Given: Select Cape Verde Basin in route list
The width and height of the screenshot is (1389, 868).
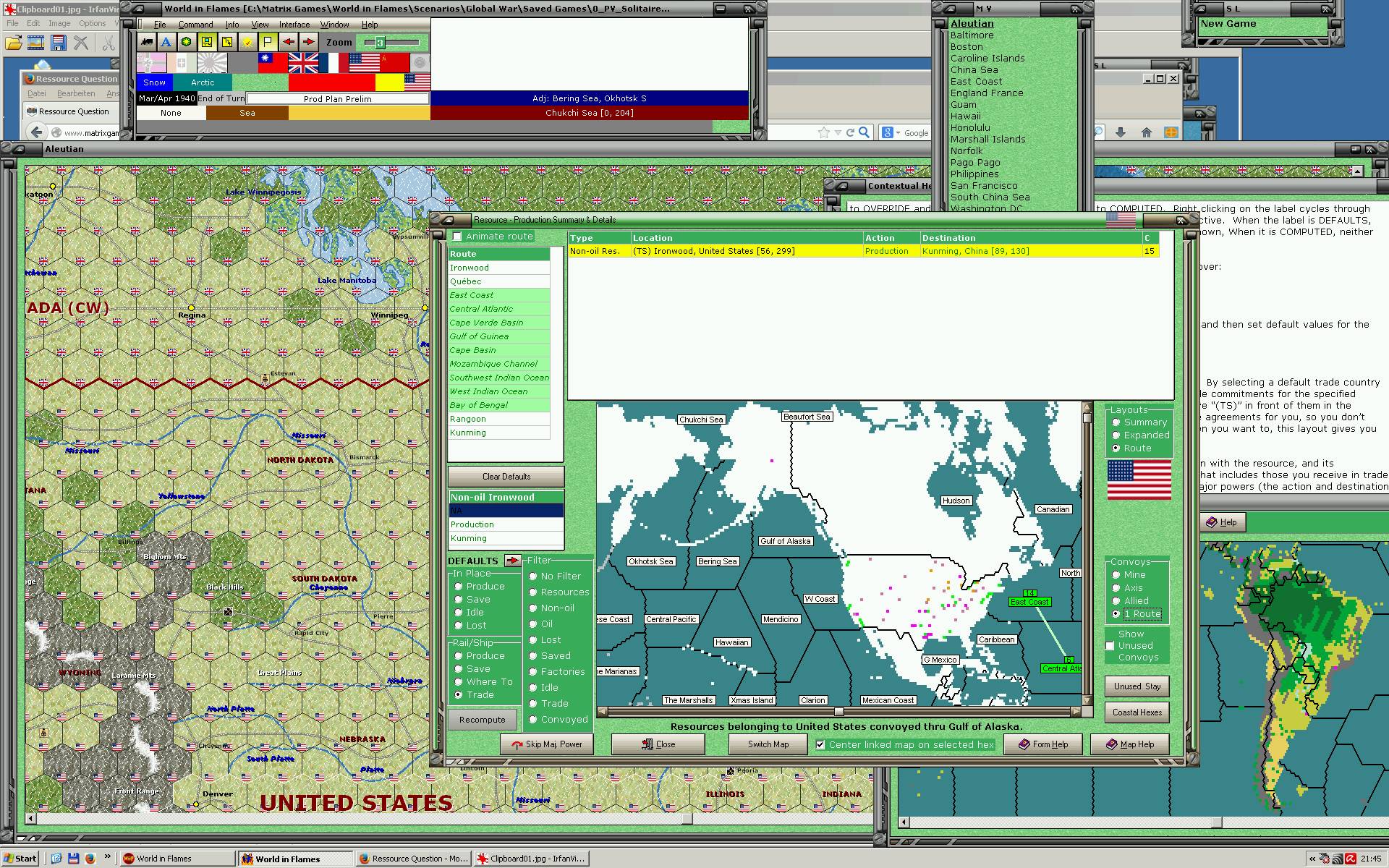Looking at the screenshot, I should (x=486, y=323).
